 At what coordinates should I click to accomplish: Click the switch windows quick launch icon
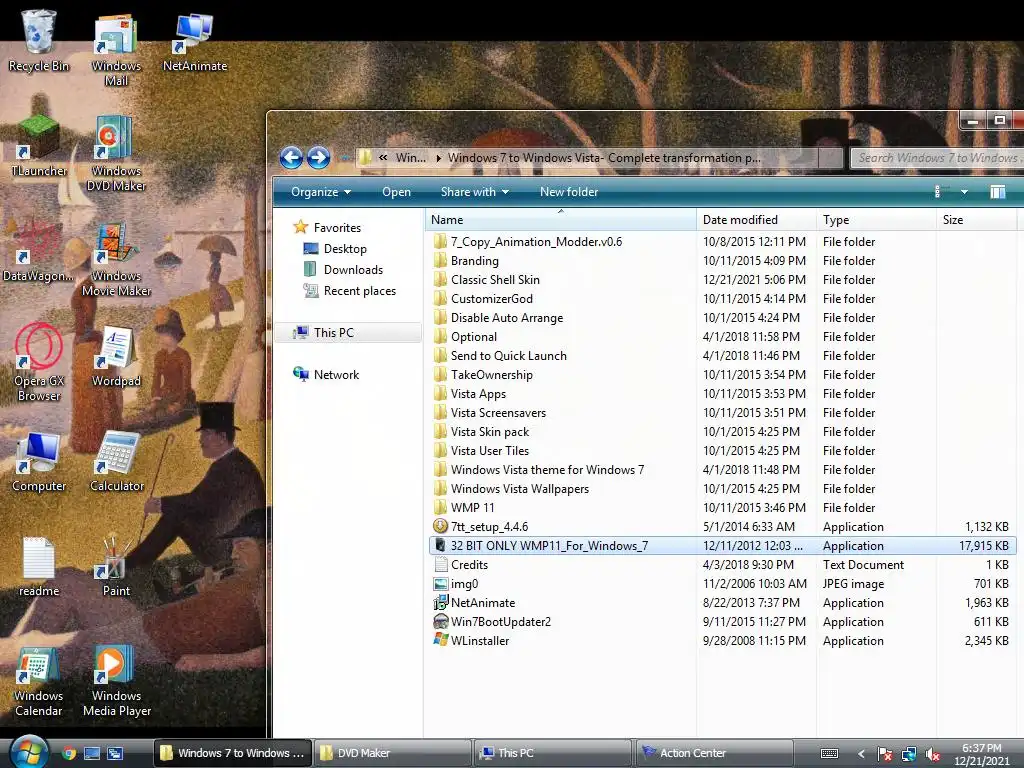click(116, 753)
